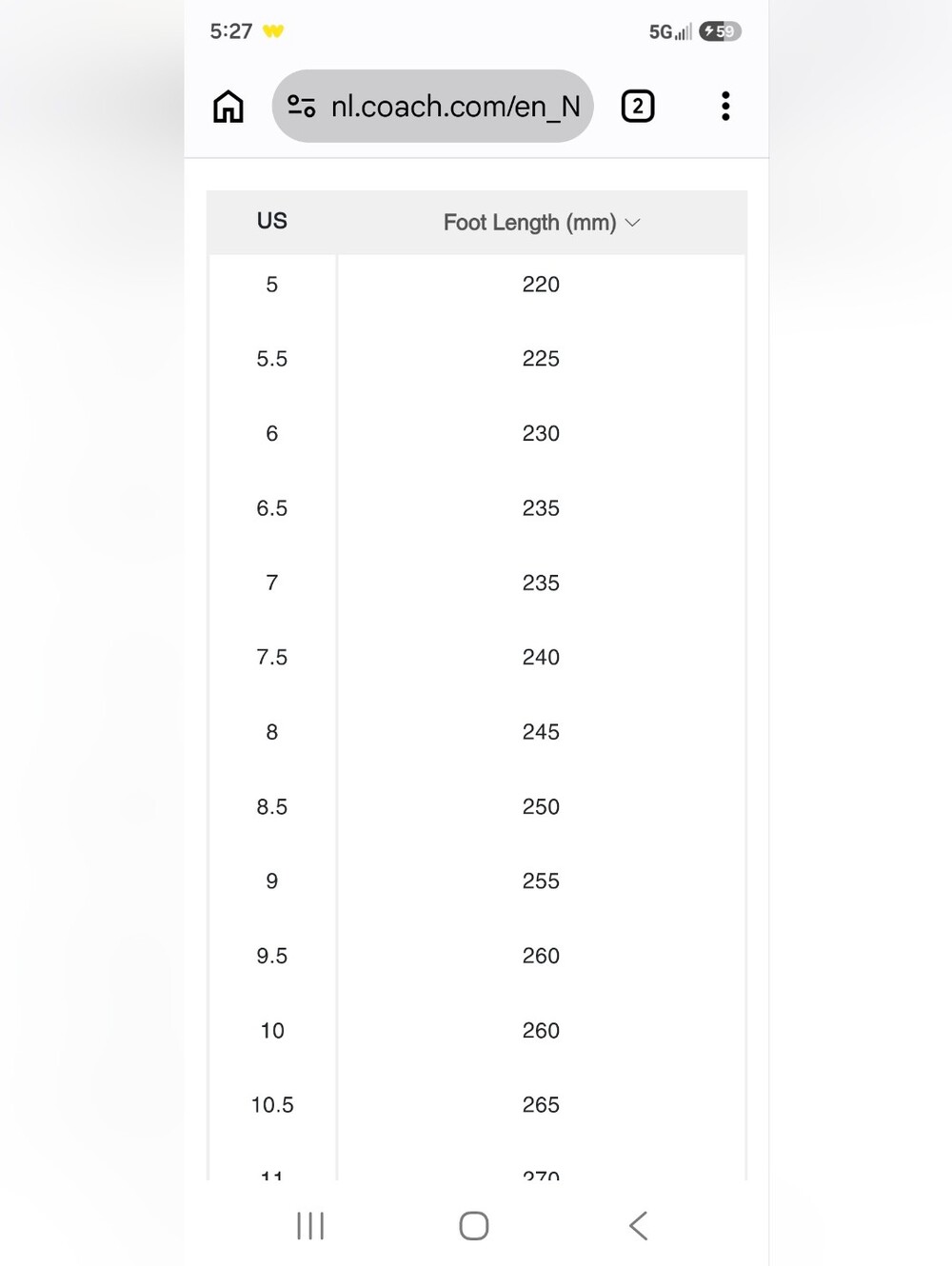
Task: Tap the Android recent apps button
Action: [310, 1226]
